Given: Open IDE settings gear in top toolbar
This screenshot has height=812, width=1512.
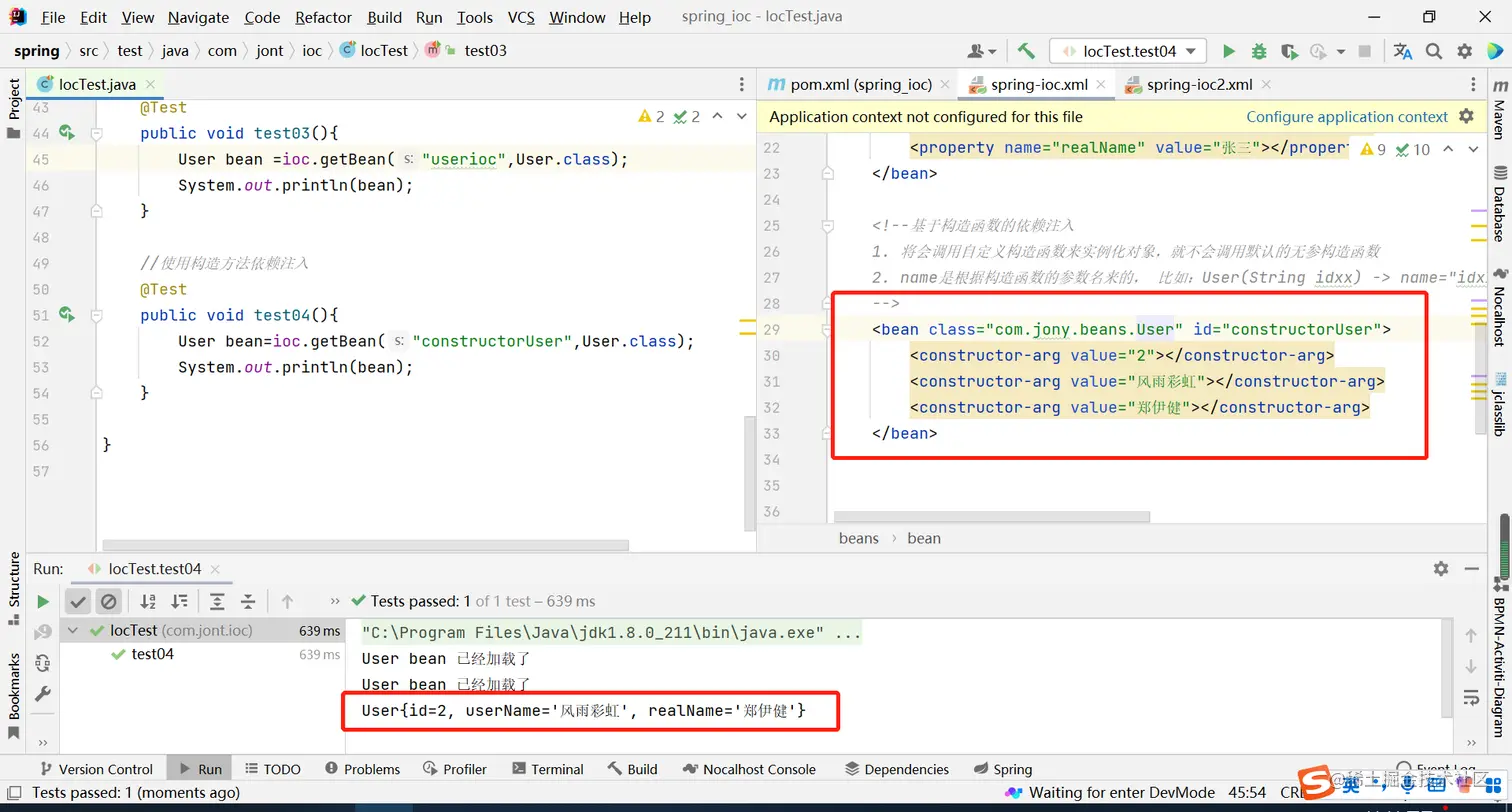Looking at the screenshot, I should [1464, 51].
